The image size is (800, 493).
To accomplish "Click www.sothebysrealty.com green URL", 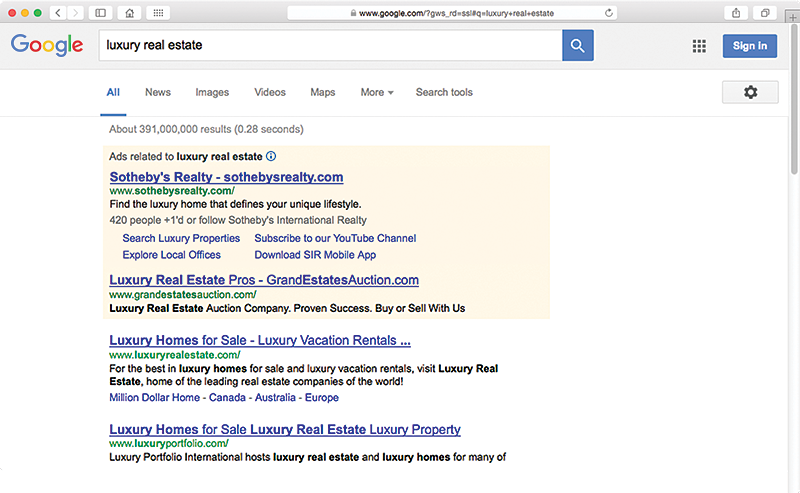I will tap(172, 191).
